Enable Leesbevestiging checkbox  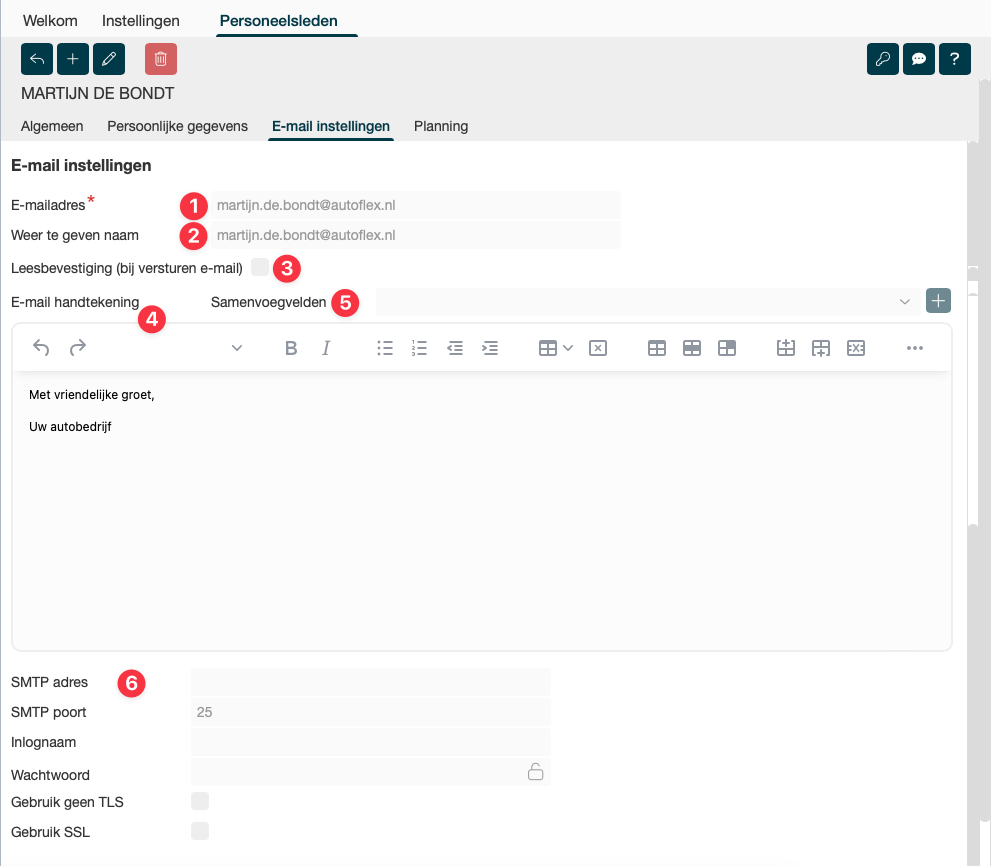260,267
